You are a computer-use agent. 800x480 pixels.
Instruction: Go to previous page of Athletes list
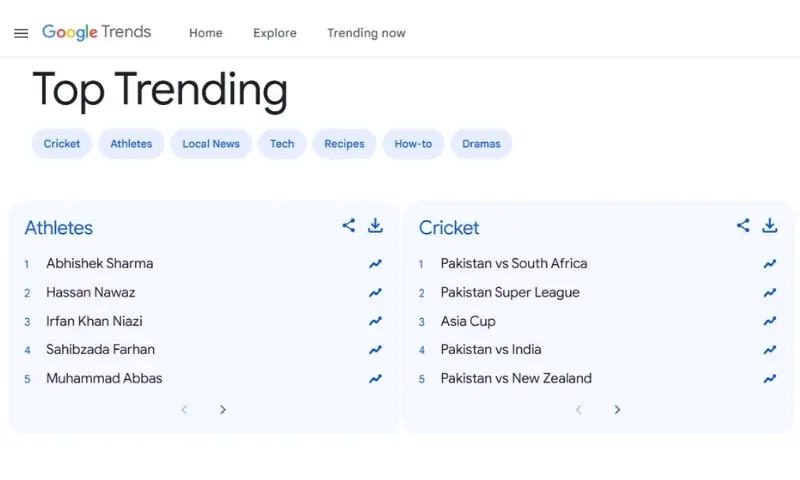184,410
